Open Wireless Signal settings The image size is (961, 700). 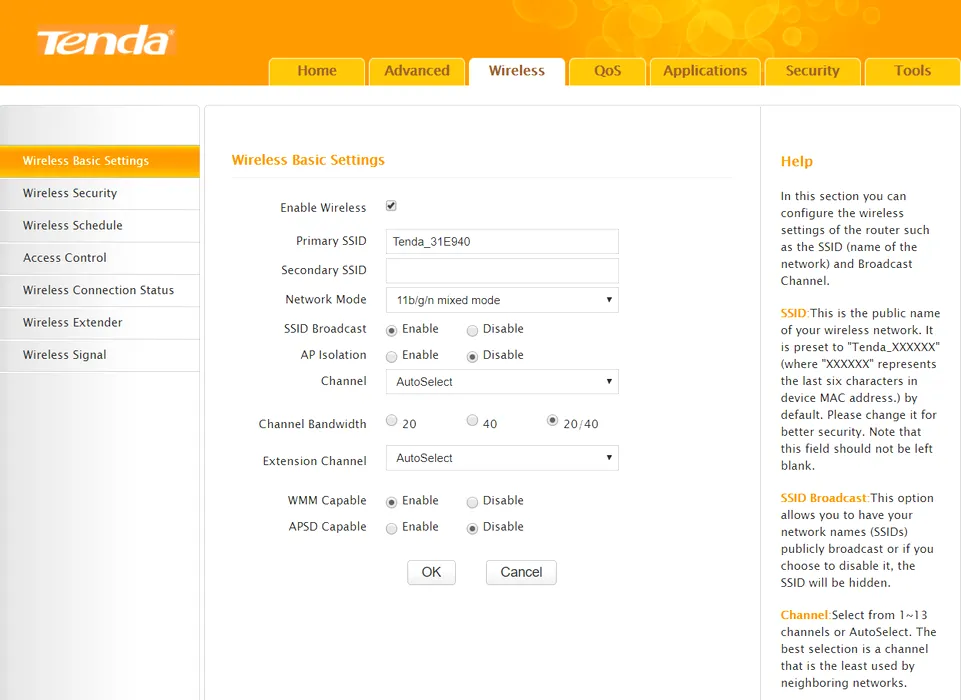tap(100, 355)
